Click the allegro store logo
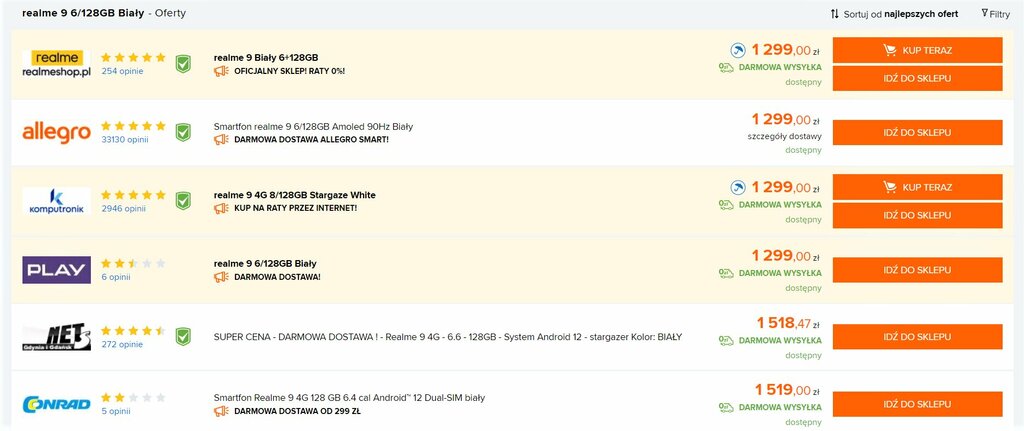This screenshot has height=431, width=1024. (56, 133)
